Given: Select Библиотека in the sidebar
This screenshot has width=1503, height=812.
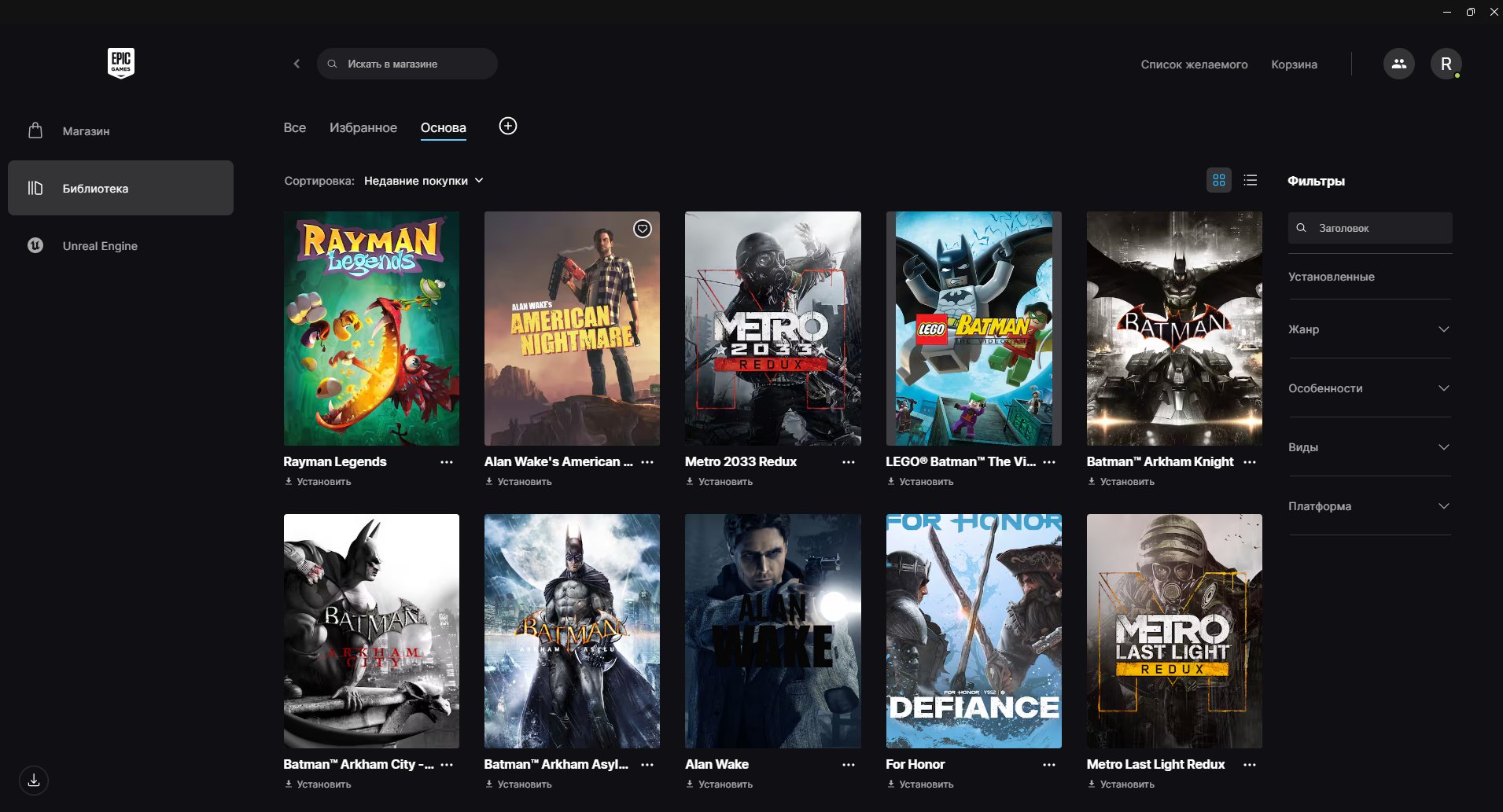Looking at the screenshot, I should [120, 188].
